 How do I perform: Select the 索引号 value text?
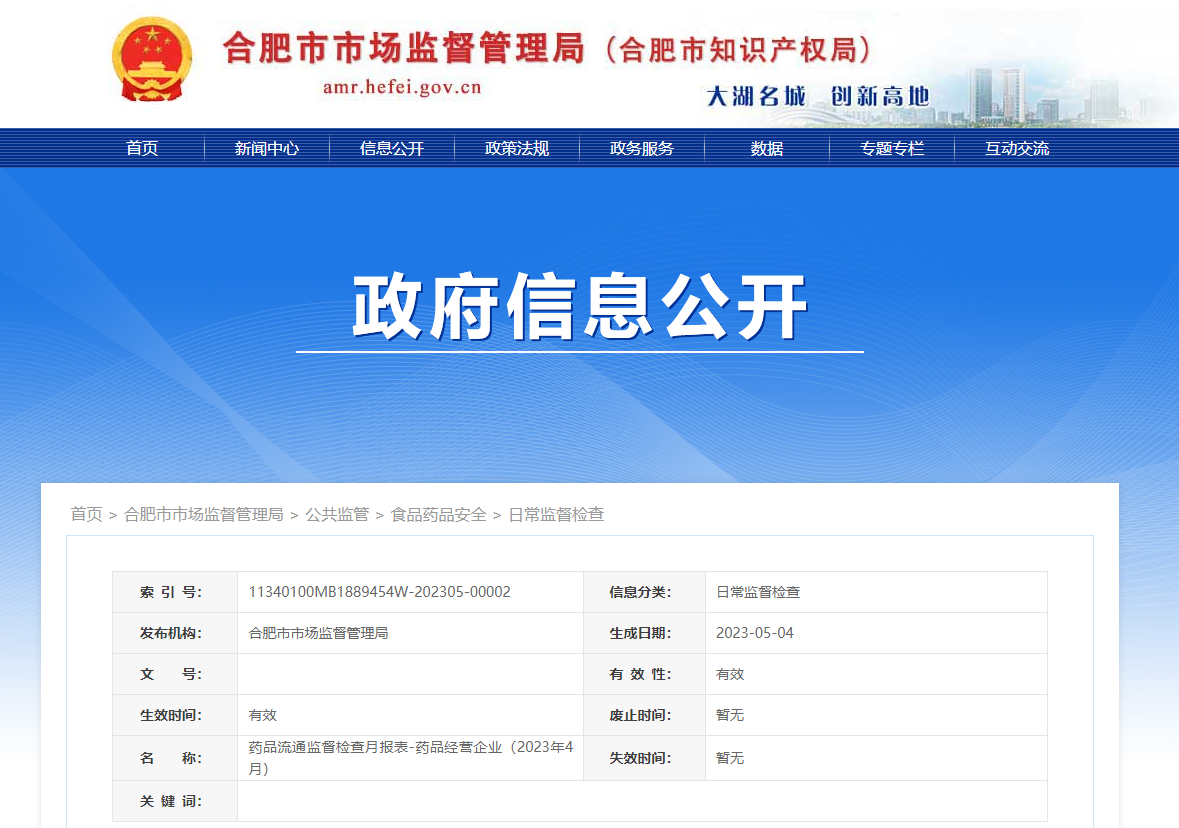378,592
